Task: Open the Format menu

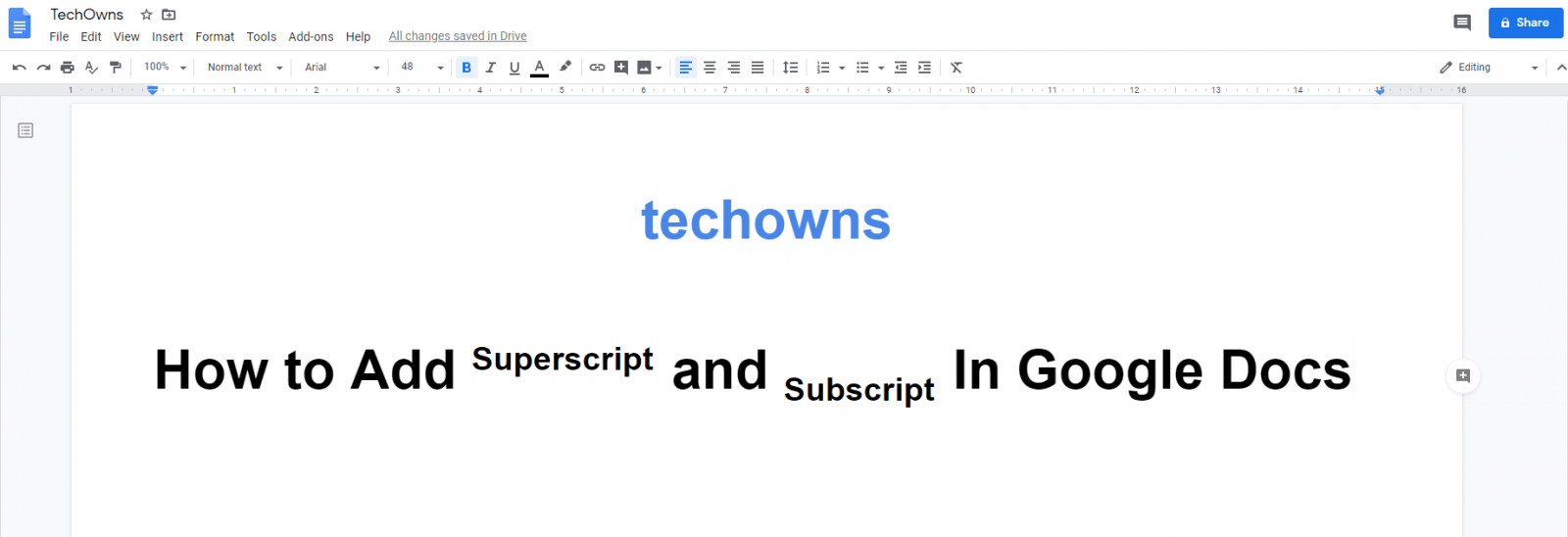Action: 215,37
